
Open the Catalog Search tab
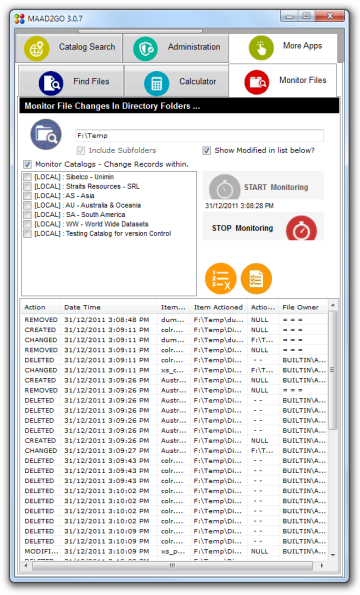(69, 48)
